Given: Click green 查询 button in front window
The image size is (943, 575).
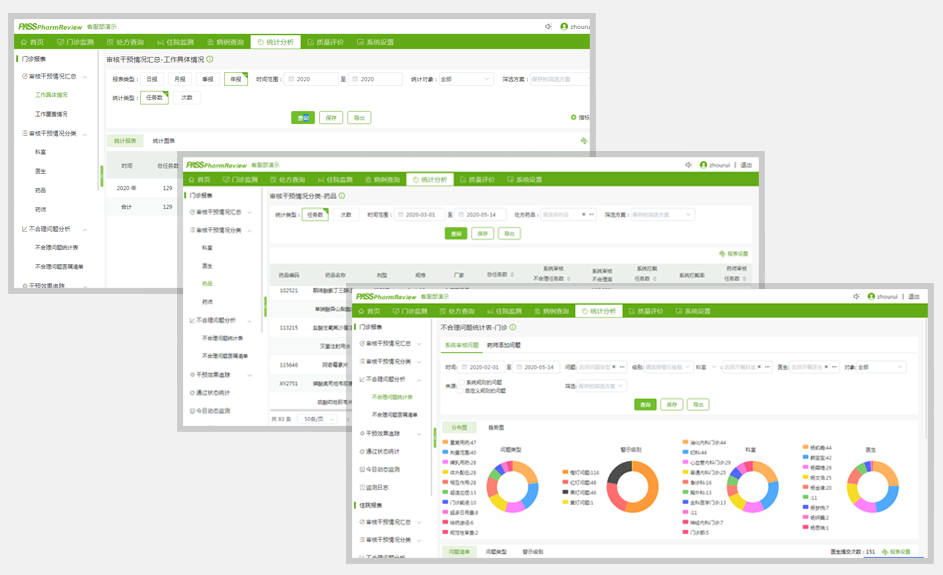Looking at the screenshot, I should (x=645, y=405).
